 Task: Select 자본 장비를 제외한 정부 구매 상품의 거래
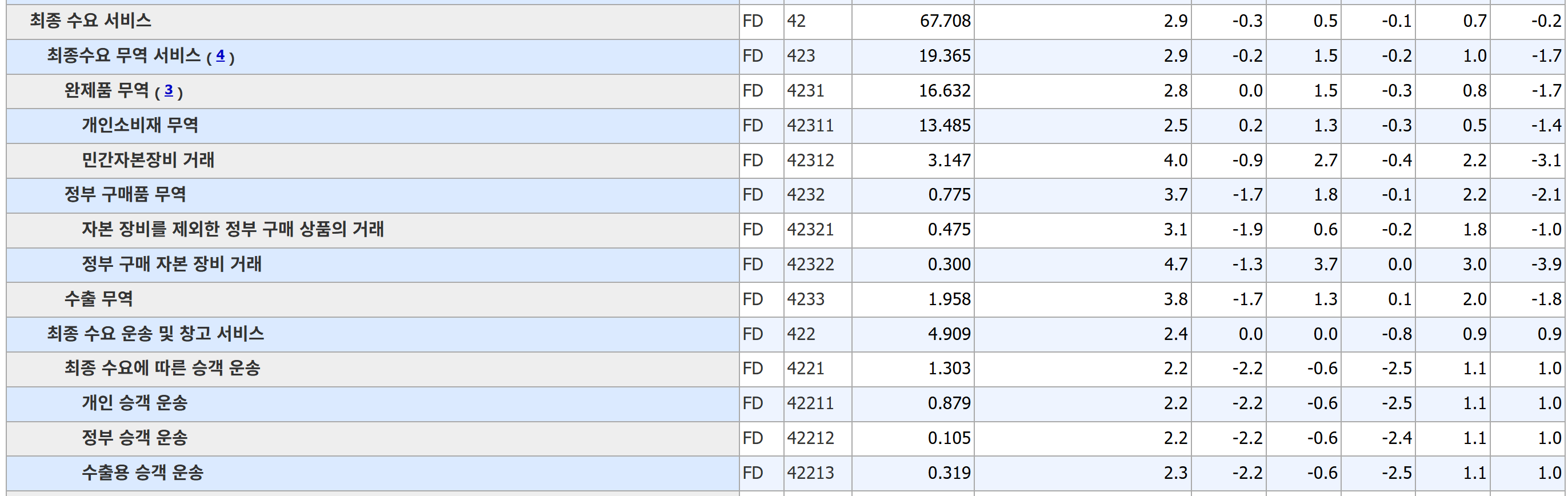pyautogui.click(x=233, y=230)
